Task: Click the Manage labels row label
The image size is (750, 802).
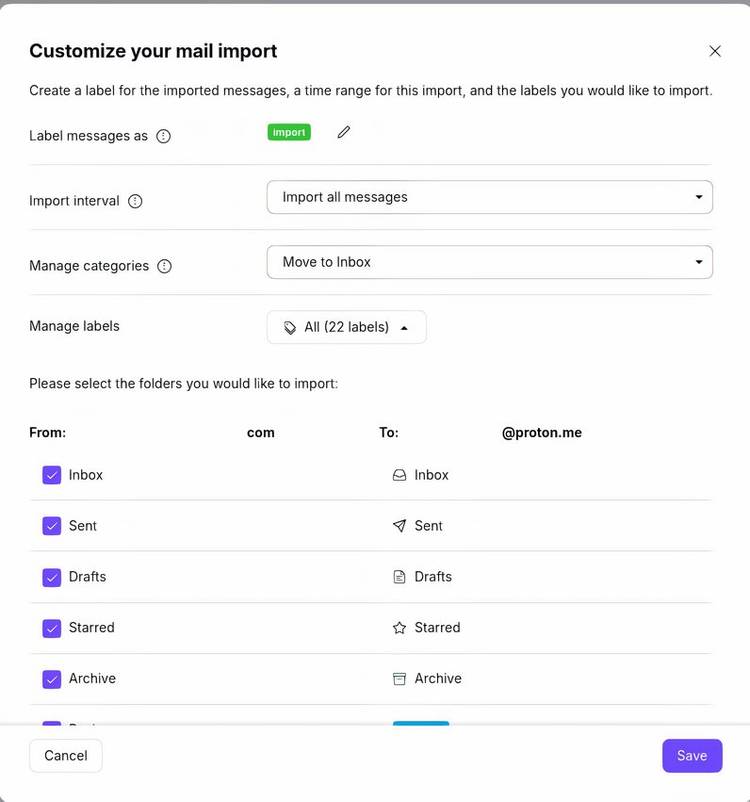Action: (x=74, y=326)
